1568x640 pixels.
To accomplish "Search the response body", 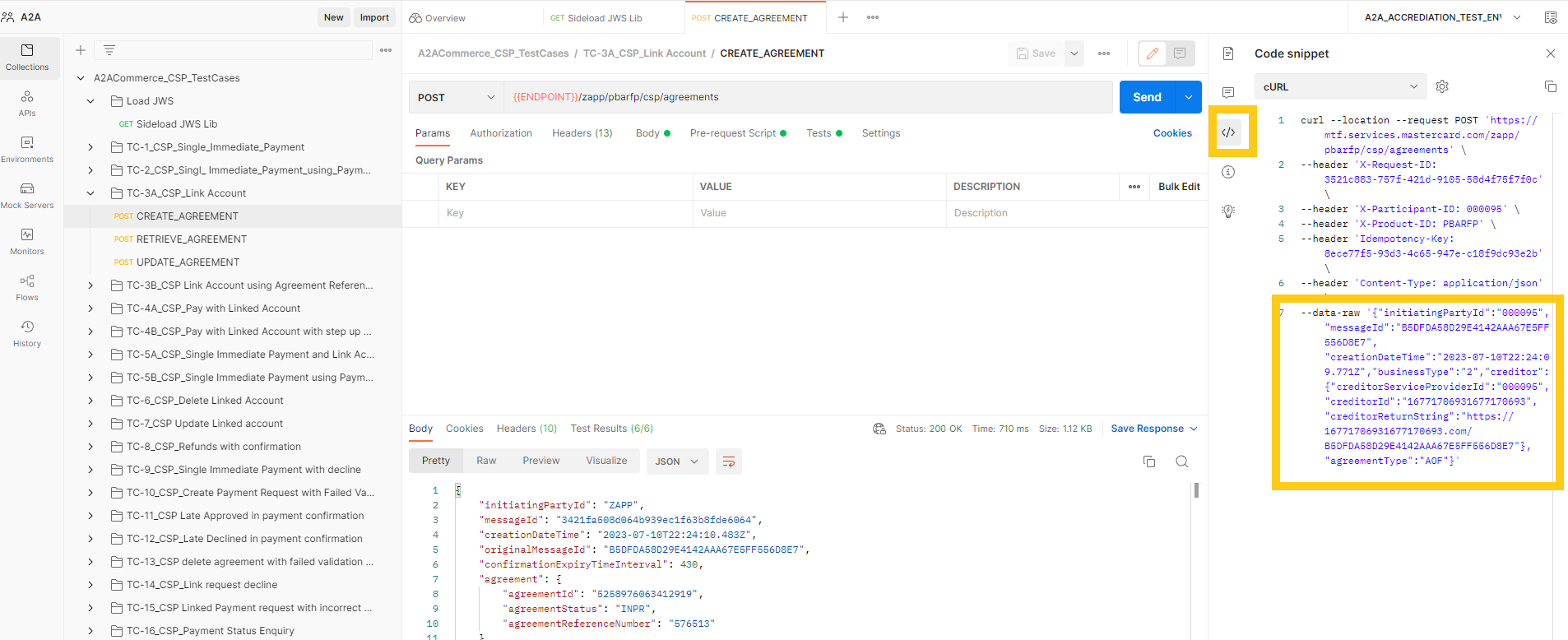I will point(1182,461).
